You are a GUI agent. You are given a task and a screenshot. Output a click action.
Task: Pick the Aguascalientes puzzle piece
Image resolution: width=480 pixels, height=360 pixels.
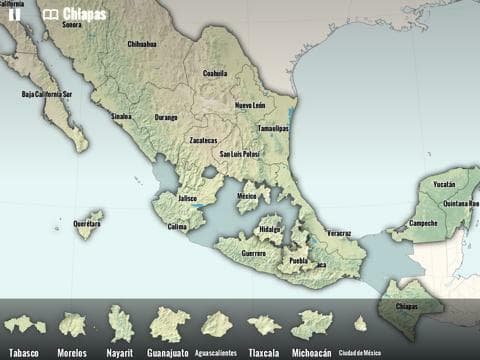216,324
